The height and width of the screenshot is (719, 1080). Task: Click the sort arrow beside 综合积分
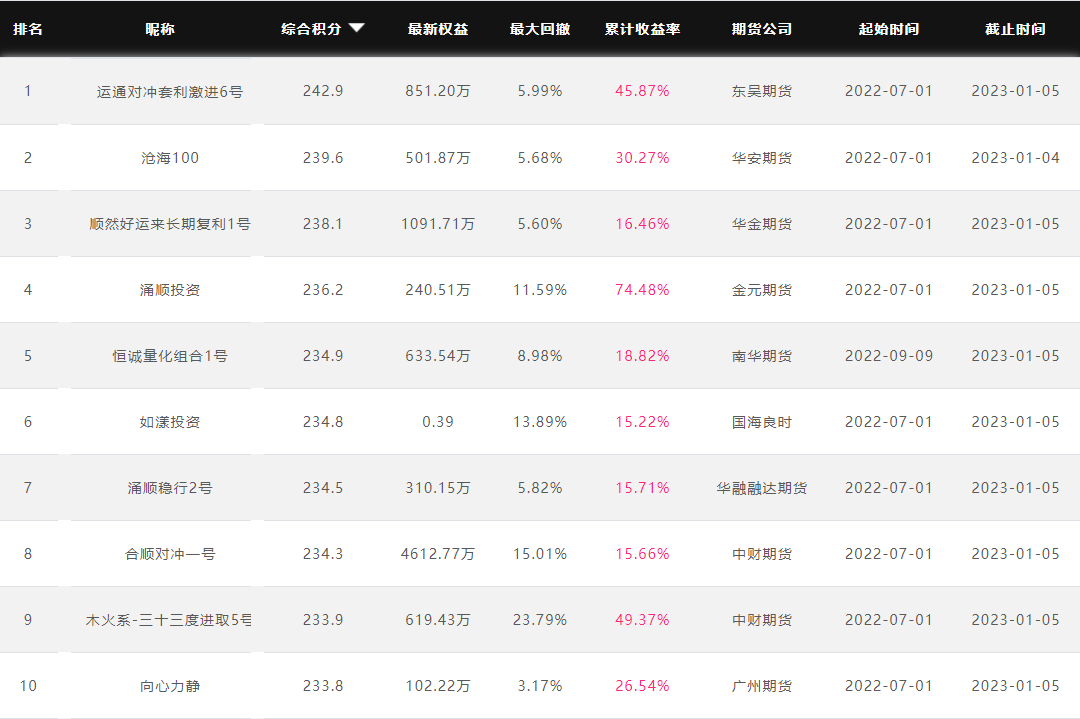356,28
